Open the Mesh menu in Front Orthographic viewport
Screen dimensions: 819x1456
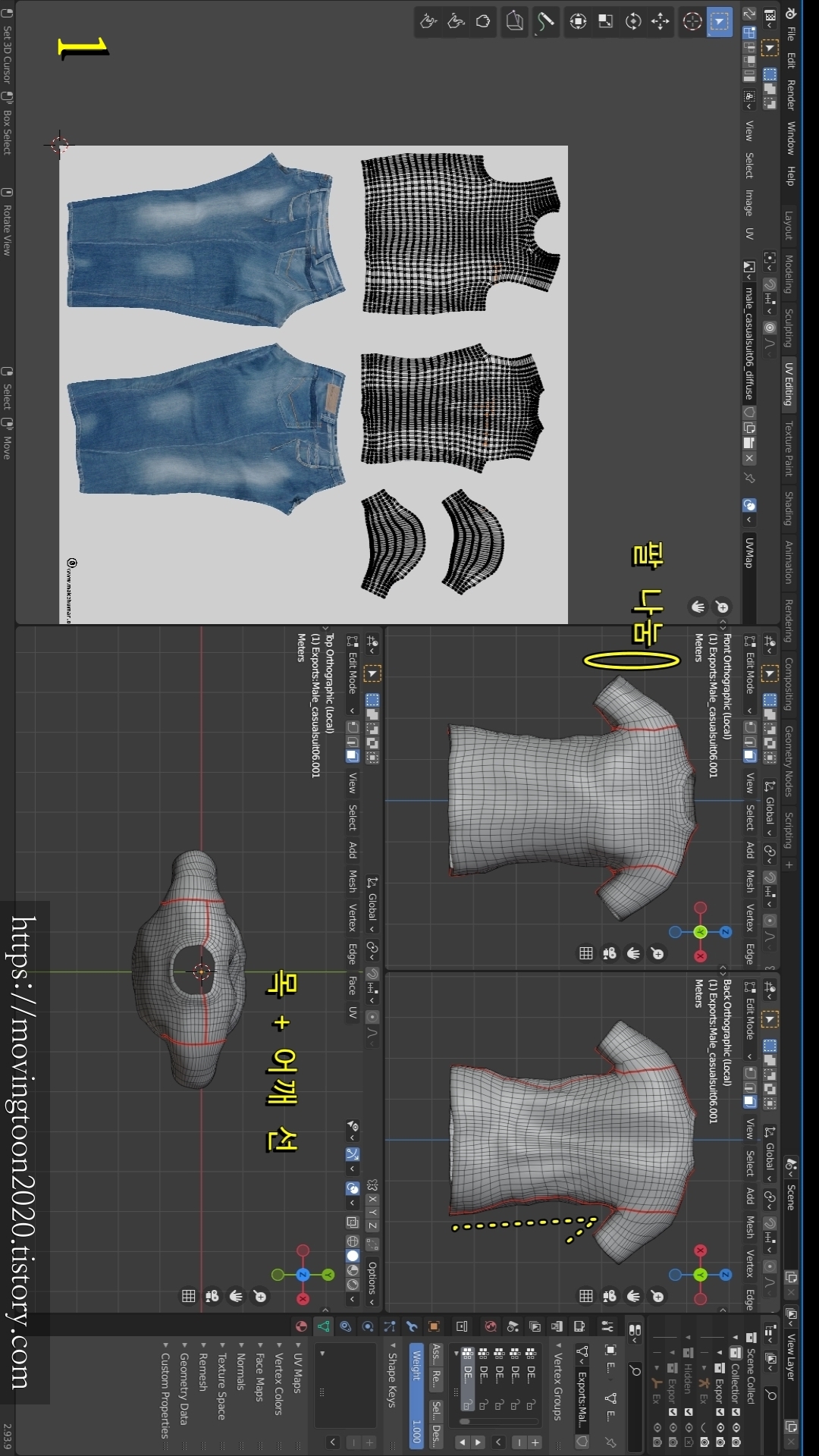point(749,881)
